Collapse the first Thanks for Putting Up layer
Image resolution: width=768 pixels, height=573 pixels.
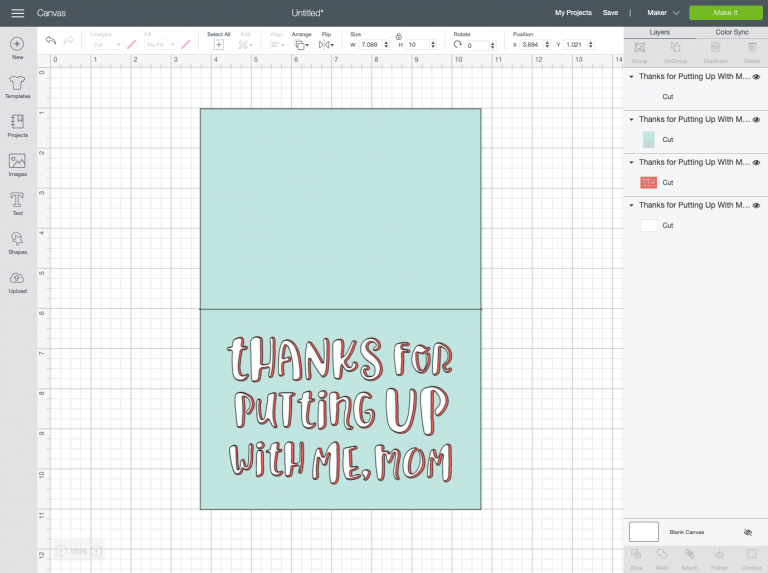631,77
